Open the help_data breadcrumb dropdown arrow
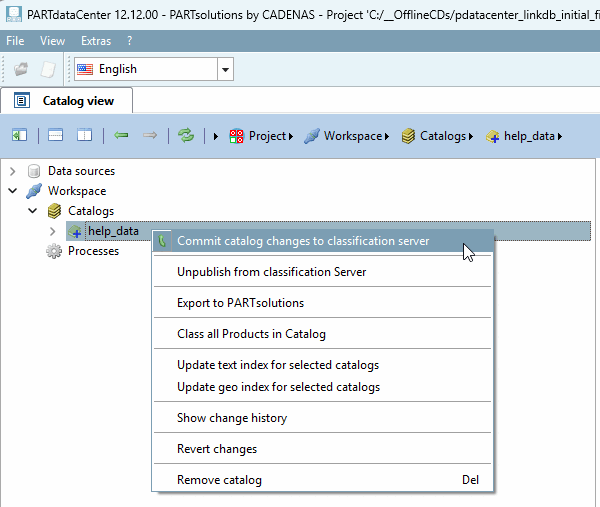Viewport: 600px width, 507px height. [x=560, y=136]
